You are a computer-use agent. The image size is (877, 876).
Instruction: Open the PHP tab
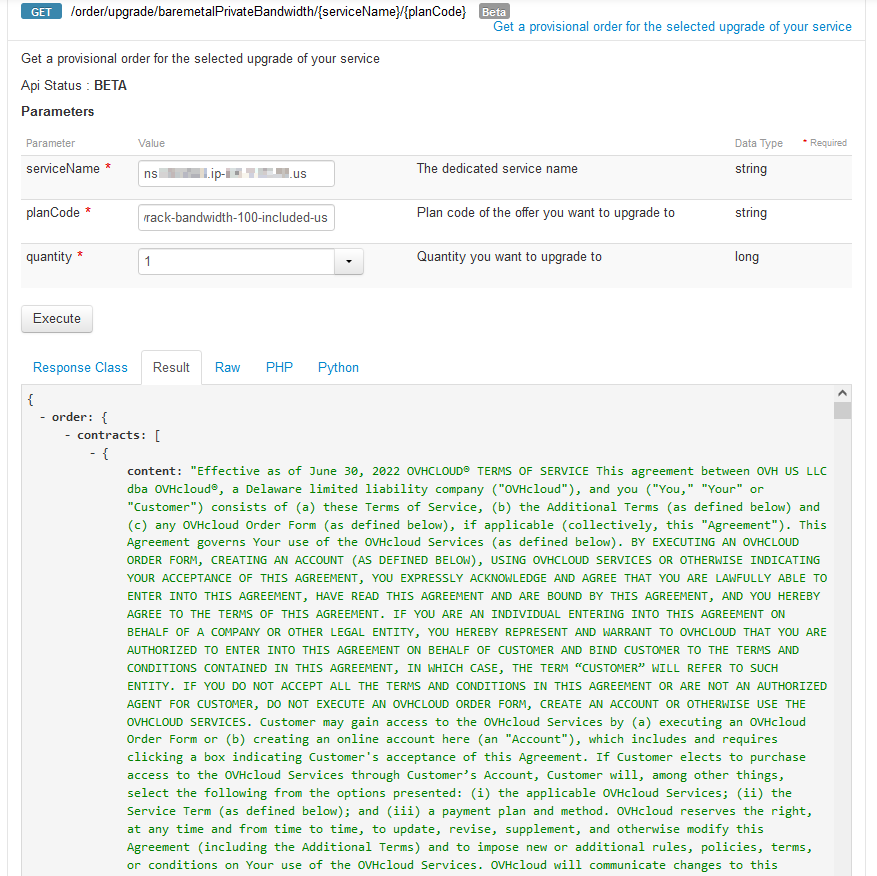tap(279, 368)
